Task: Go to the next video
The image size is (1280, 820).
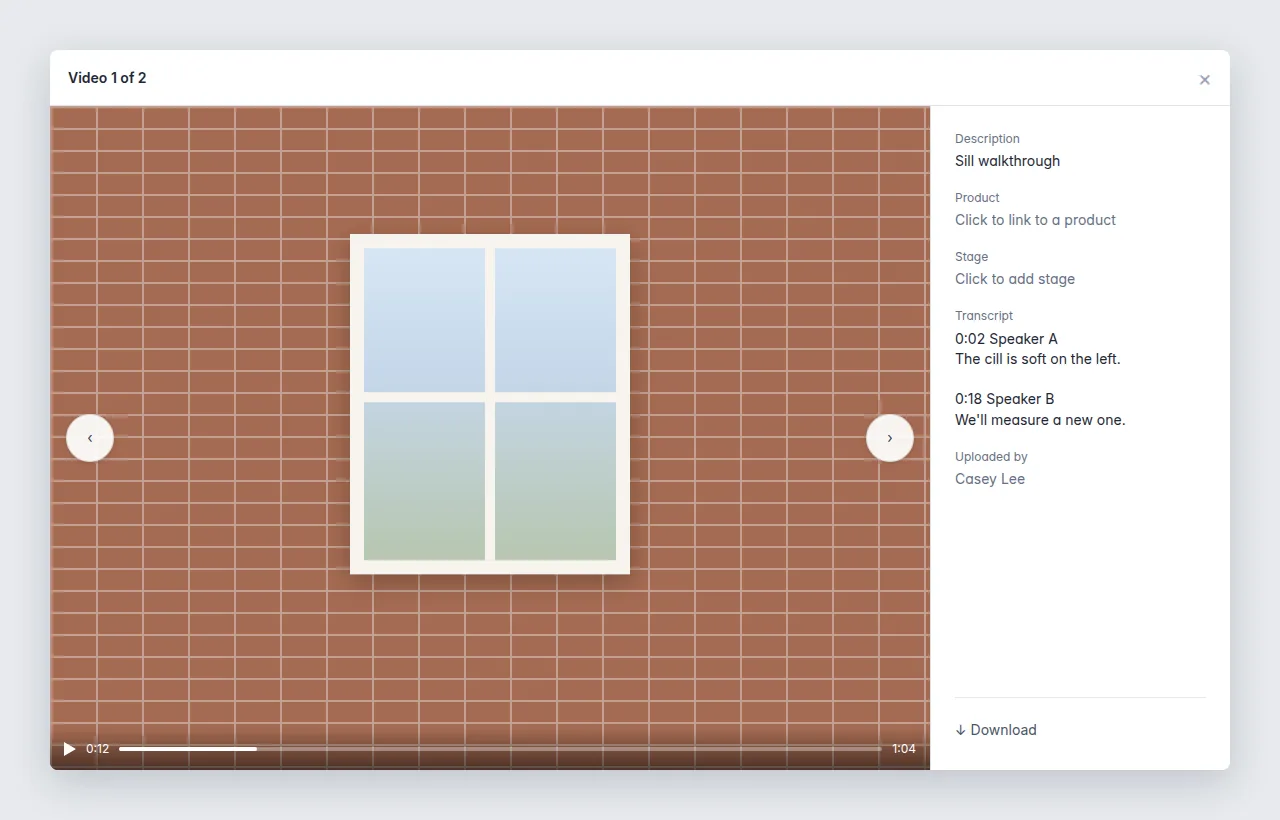Action: point(890,438)
